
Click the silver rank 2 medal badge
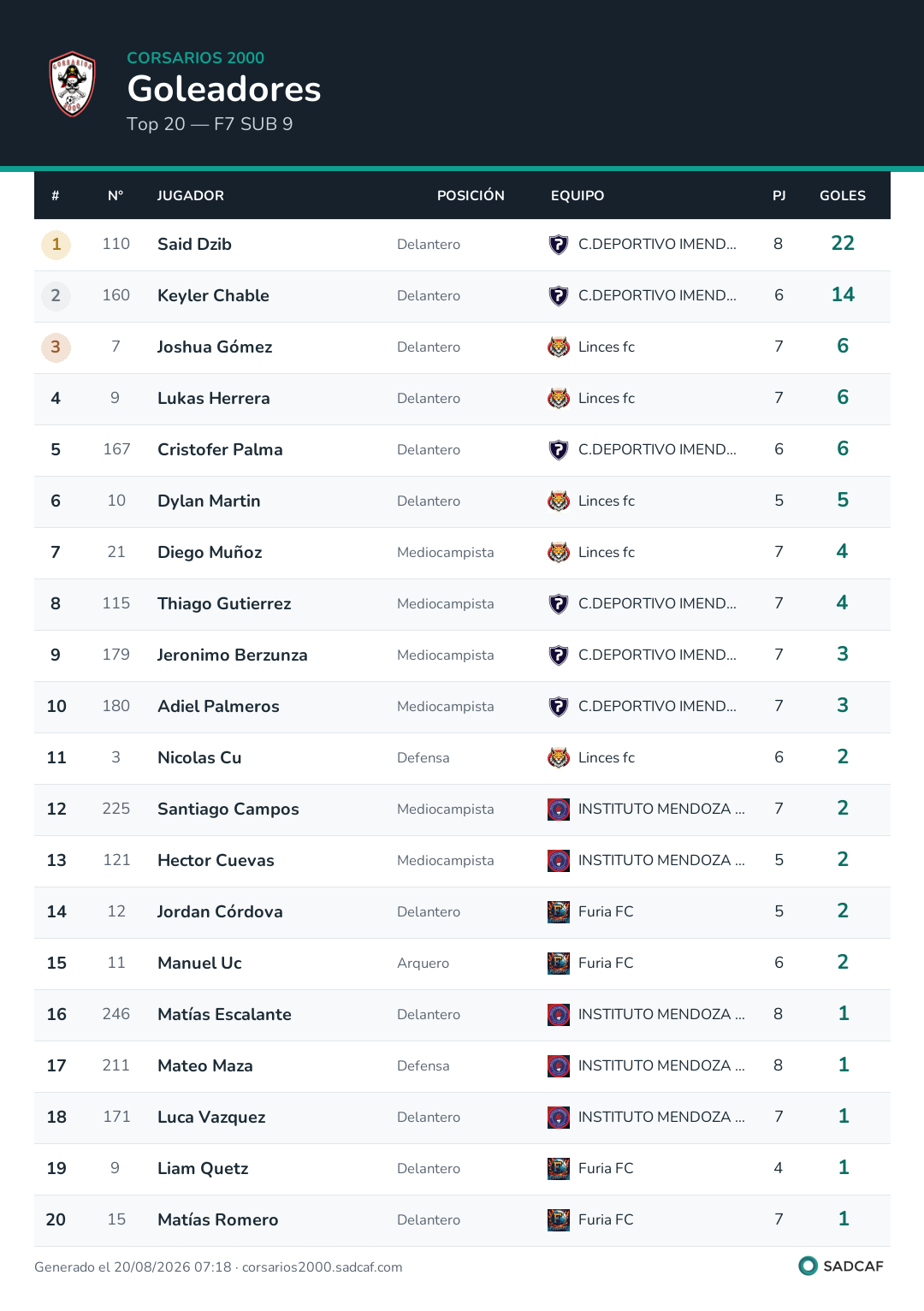click(56, 296)
